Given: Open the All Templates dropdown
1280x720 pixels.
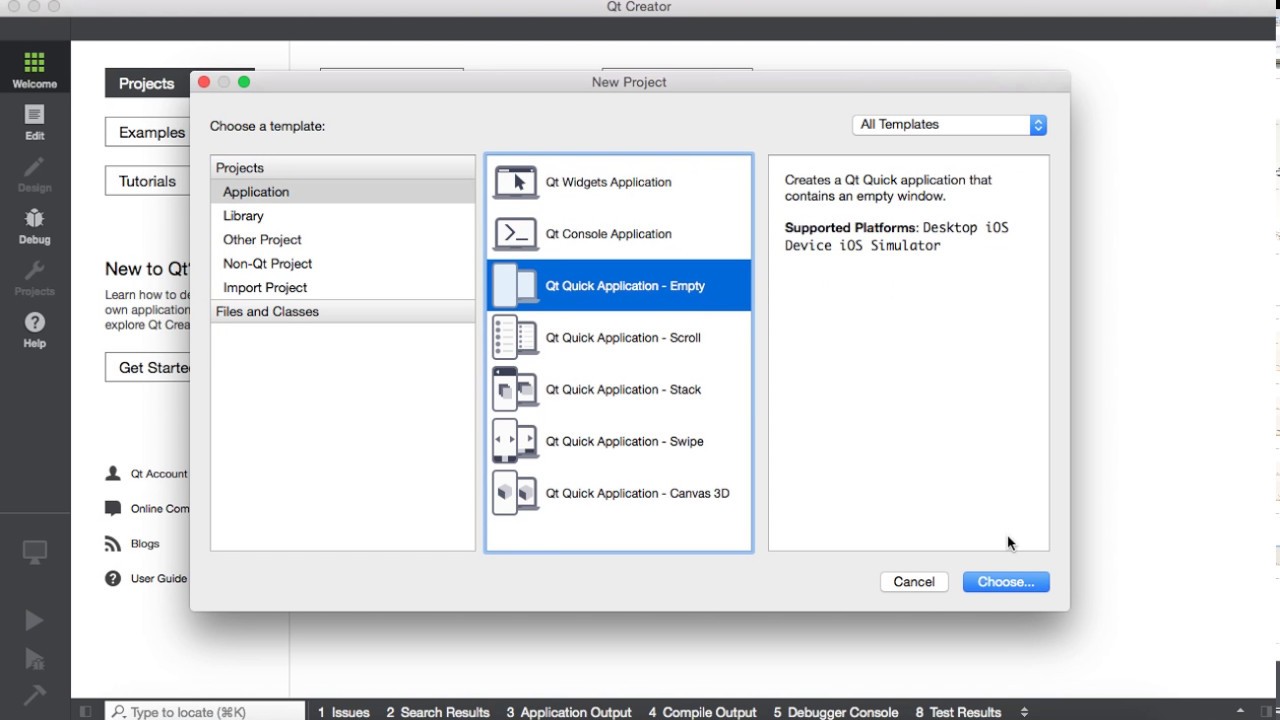Looking at the screenshot, I should point(949,125).
